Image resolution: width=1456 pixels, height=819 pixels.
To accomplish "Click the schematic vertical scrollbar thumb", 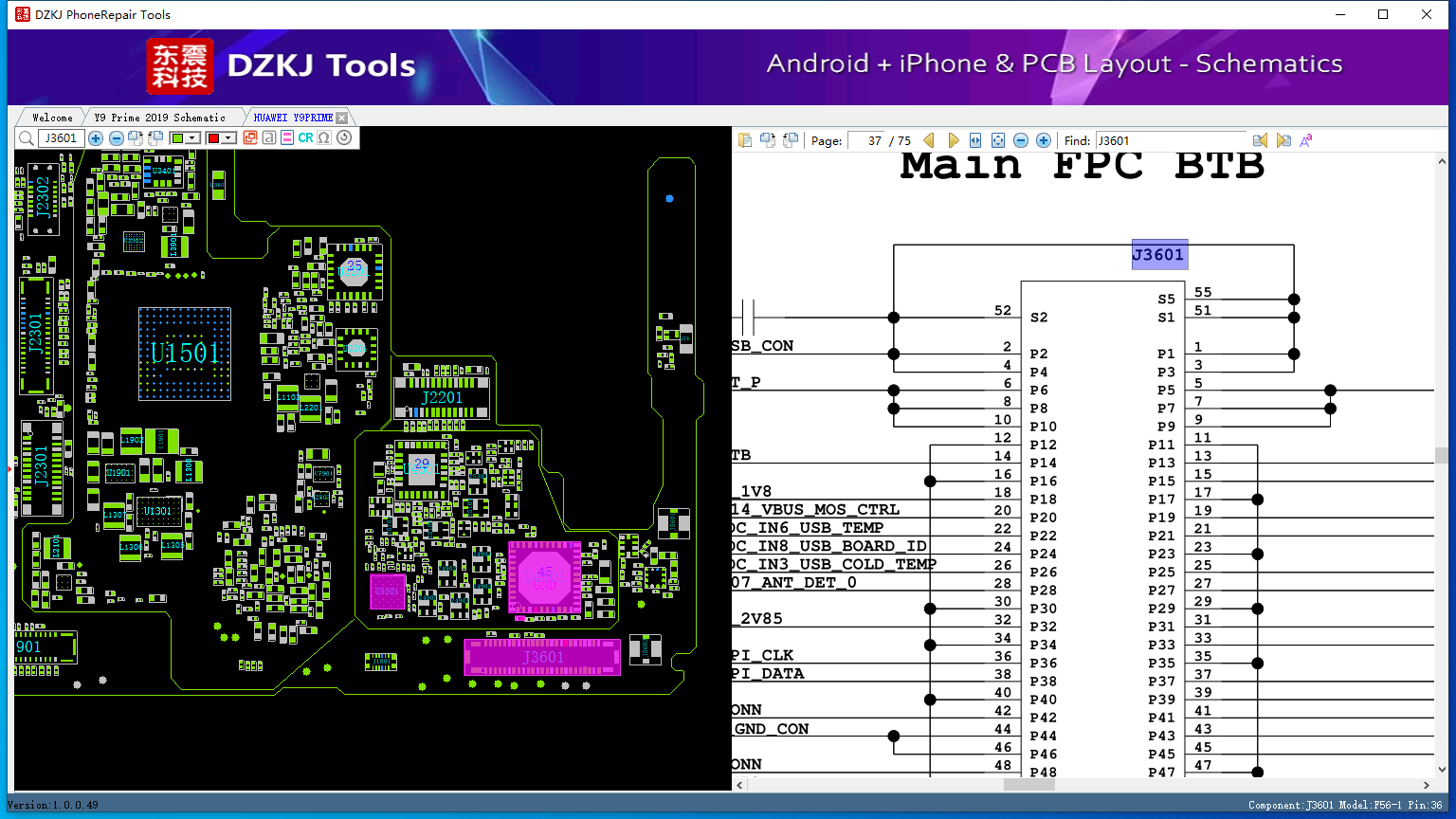I will pyautogui.click(x=1441, y=456).
